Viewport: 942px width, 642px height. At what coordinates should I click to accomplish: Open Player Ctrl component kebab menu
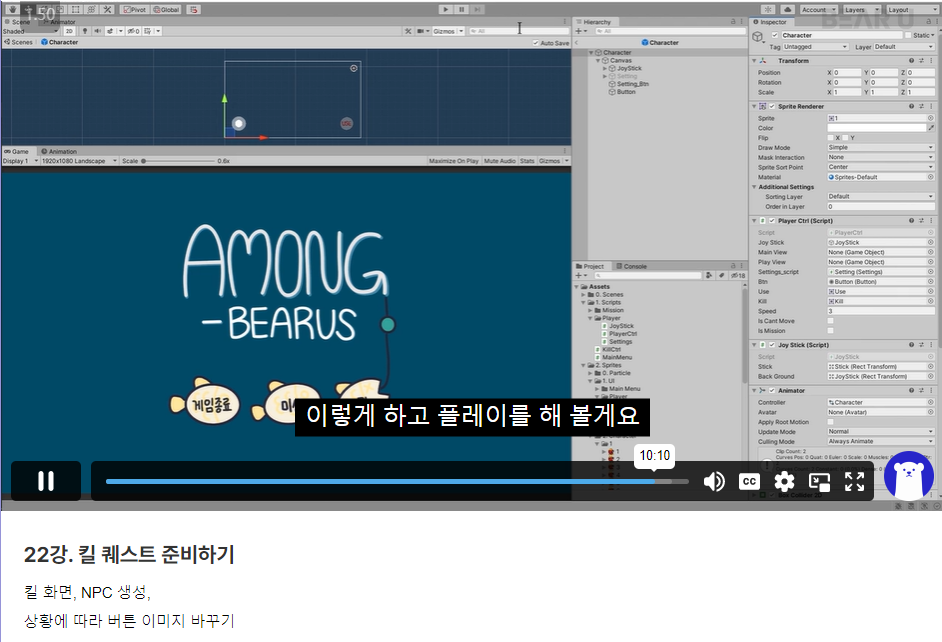[x=931, y=221]
